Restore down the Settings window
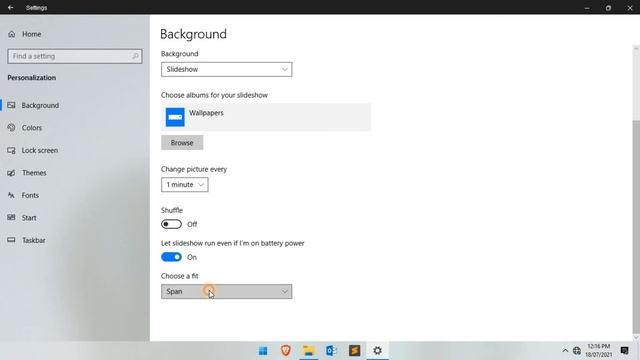Screen dimensions: 640x360 [608, 7]
